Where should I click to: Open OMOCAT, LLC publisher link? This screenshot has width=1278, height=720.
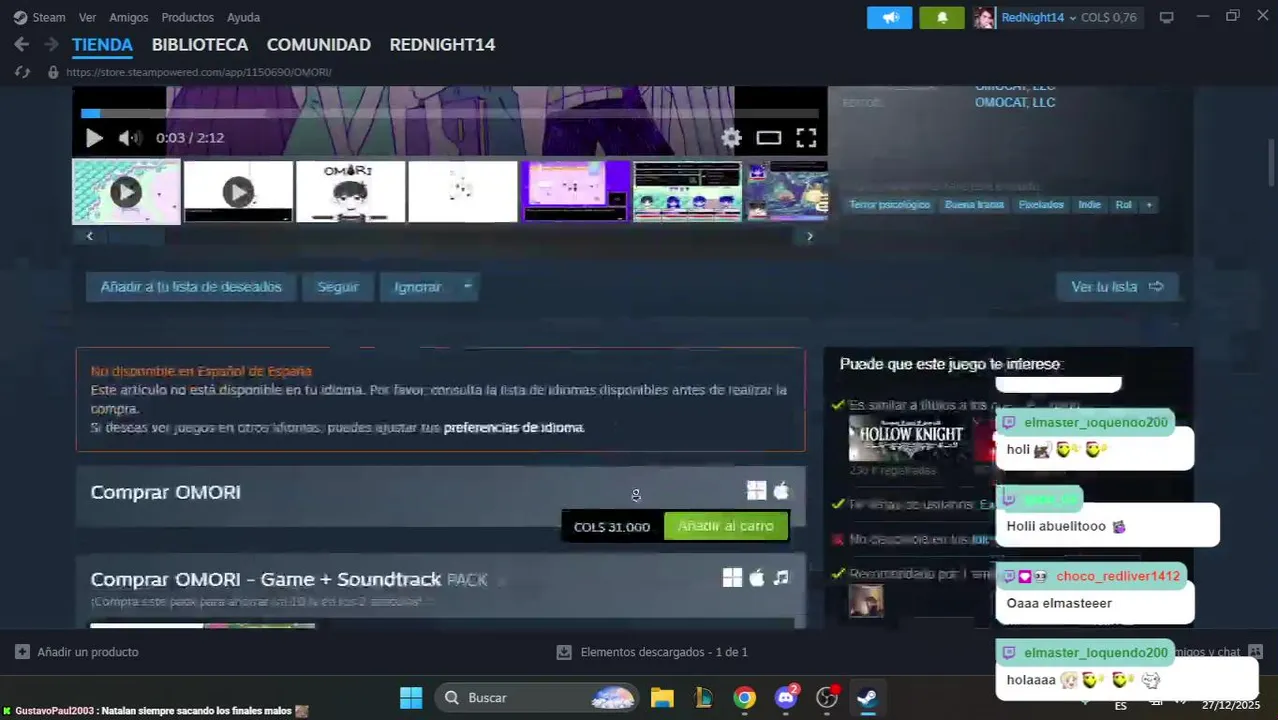[x=1015, y=102]
